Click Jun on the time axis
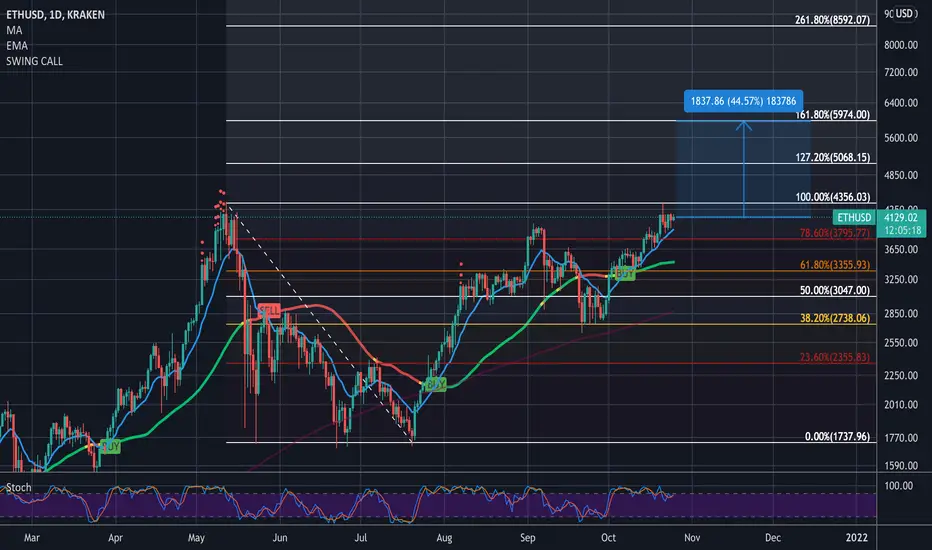The height and width of the screenshot is (550, 932). (279, 538)
